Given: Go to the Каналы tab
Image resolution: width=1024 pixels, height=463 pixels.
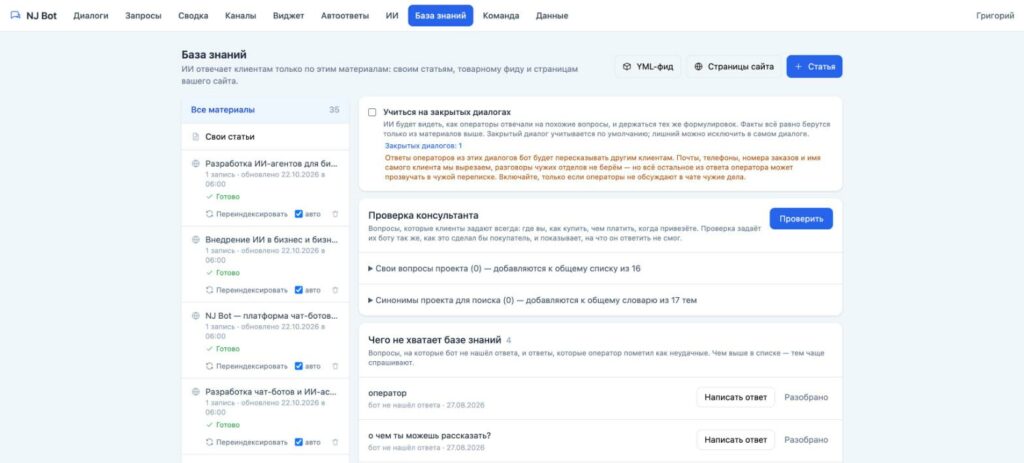Looking at the screenshot, I should click(x=240, y=16).
